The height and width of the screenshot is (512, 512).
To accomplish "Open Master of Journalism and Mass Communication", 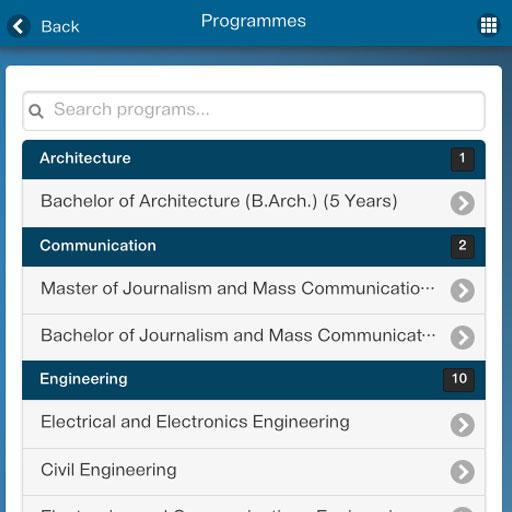I will click(x=254, y=290).
